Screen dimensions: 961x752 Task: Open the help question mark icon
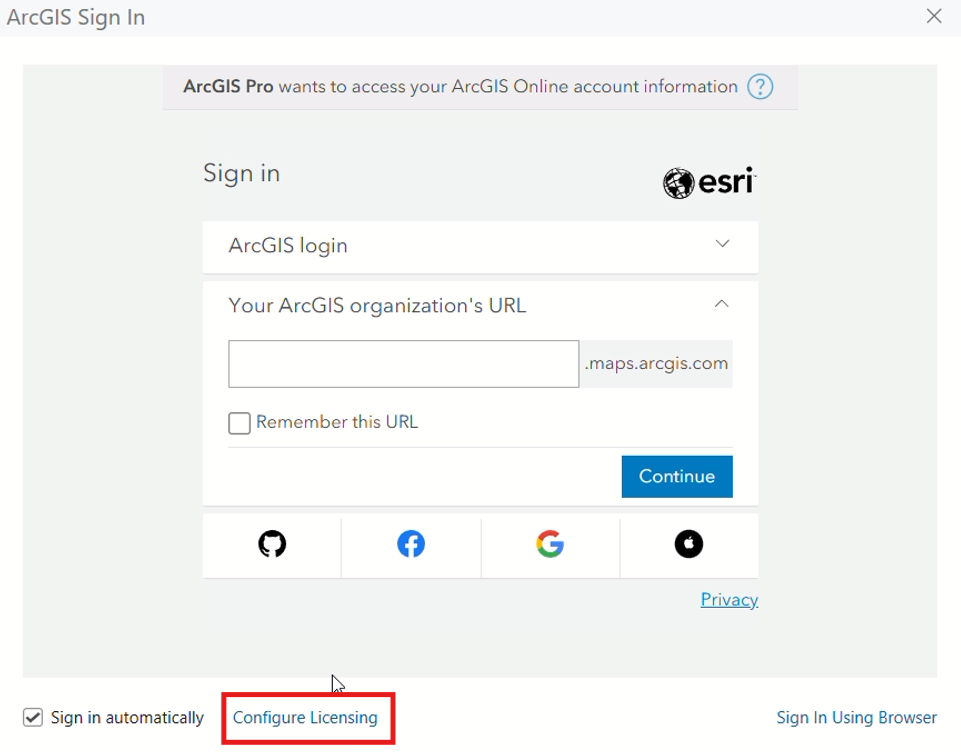coord(759,87)
